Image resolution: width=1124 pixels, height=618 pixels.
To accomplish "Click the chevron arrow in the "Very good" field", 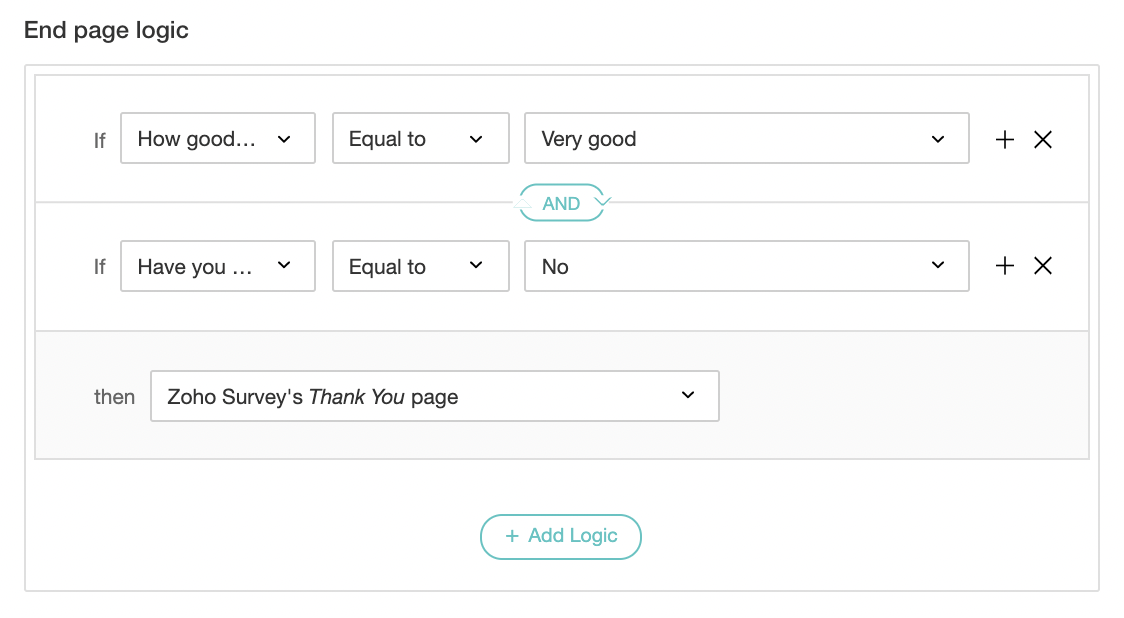I will pos(938,139).
